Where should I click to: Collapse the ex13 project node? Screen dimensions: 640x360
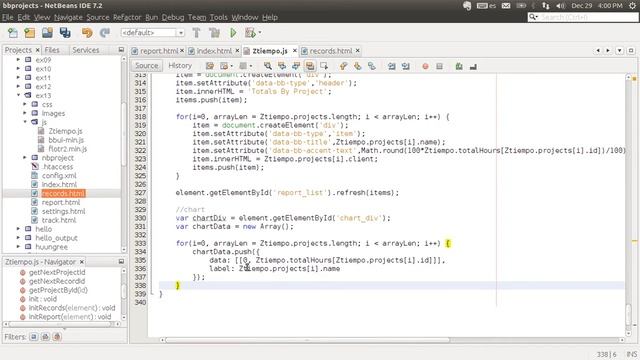tap(18, 95)
